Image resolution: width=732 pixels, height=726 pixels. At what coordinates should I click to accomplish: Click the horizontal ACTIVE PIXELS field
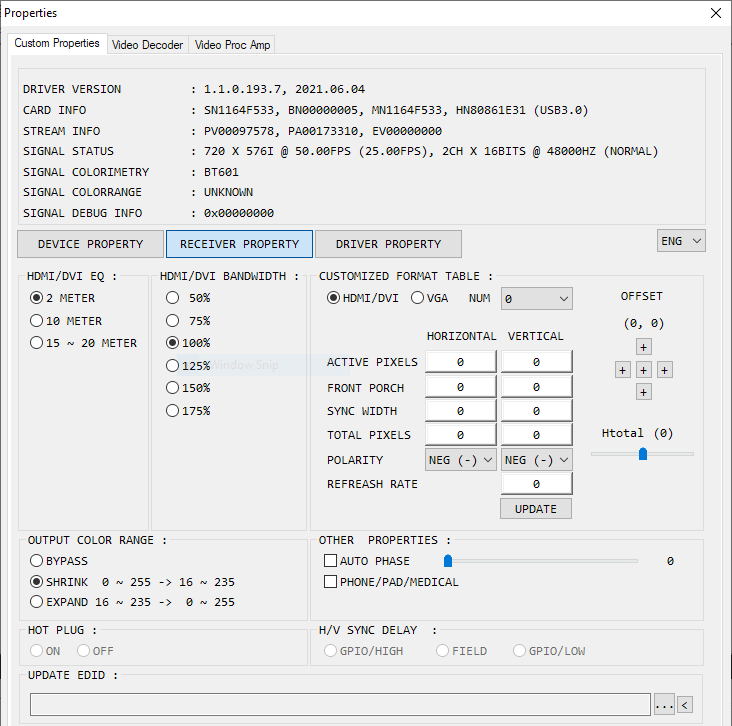[x=460, y=362]
